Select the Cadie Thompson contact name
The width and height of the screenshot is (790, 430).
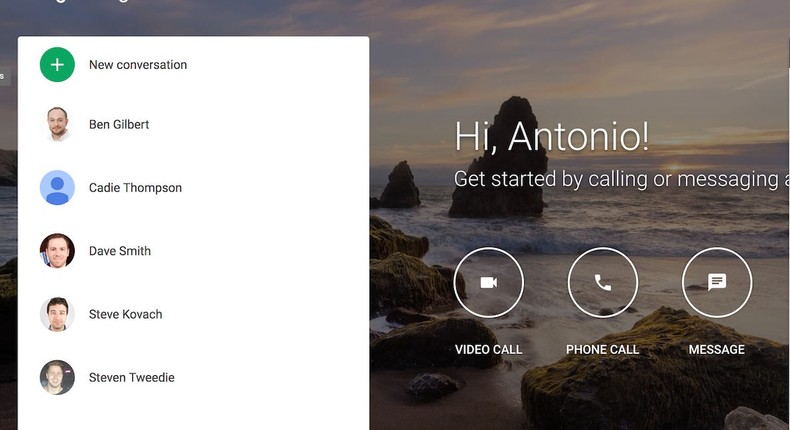tap(135, 188)
